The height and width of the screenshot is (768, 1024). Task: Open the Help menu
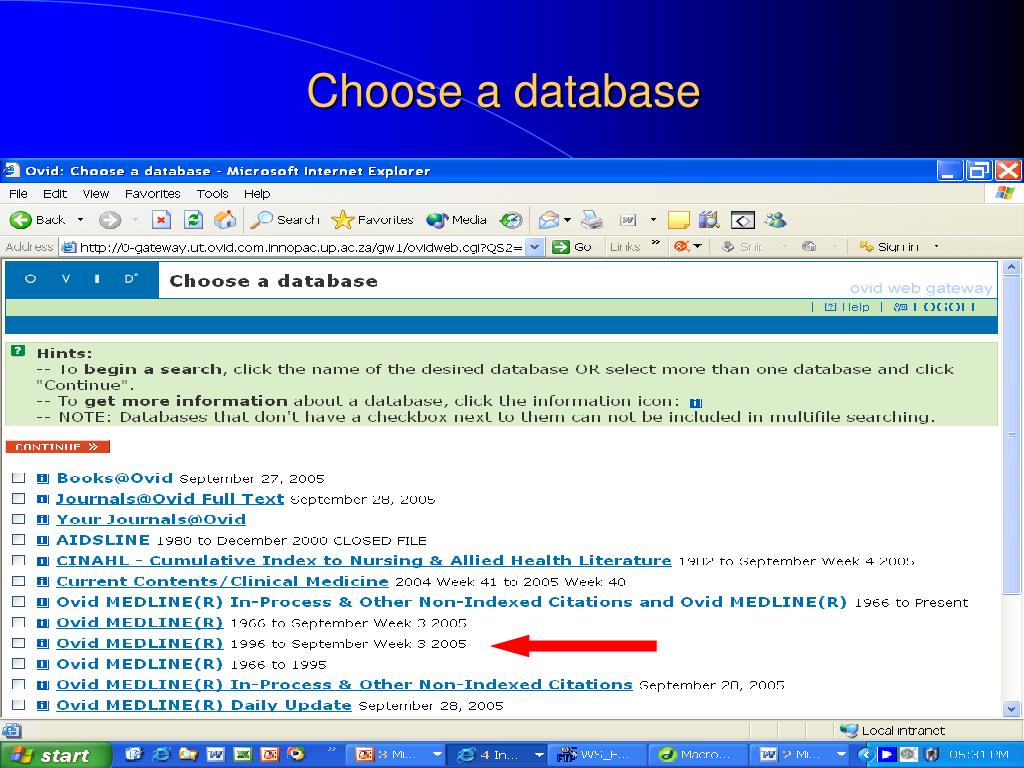click(257, 194)
